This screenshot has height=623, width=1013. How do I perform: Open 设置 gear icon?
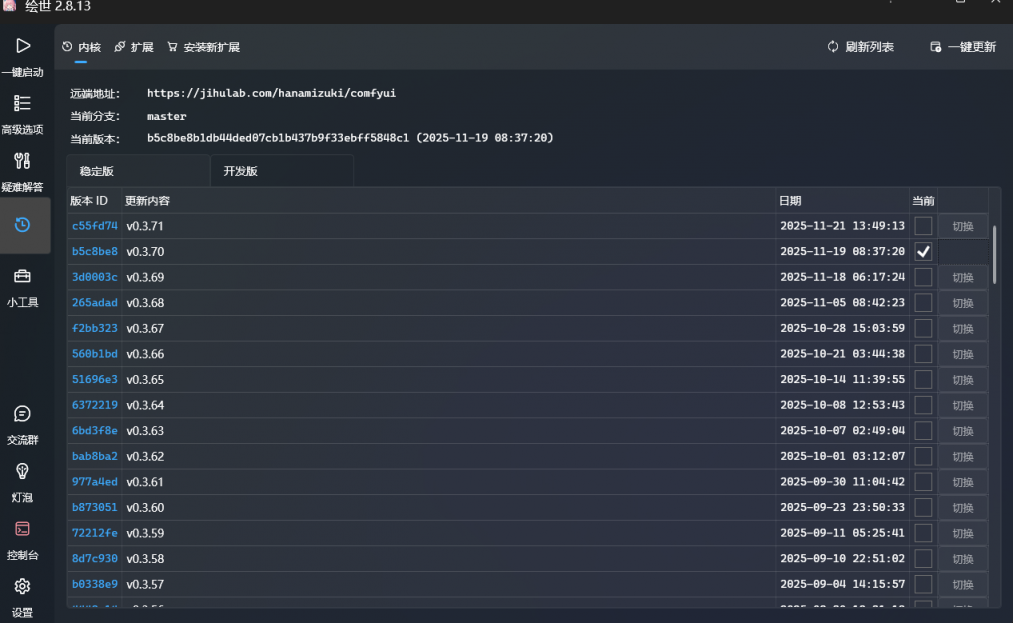23,587
